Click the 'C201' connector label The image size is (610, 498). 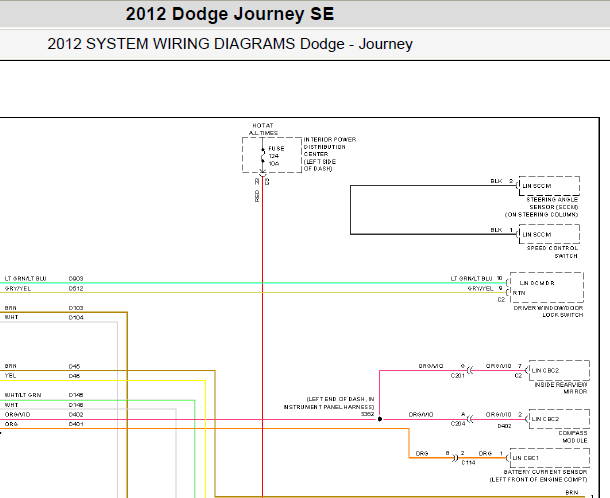click(x=458, y=375)
